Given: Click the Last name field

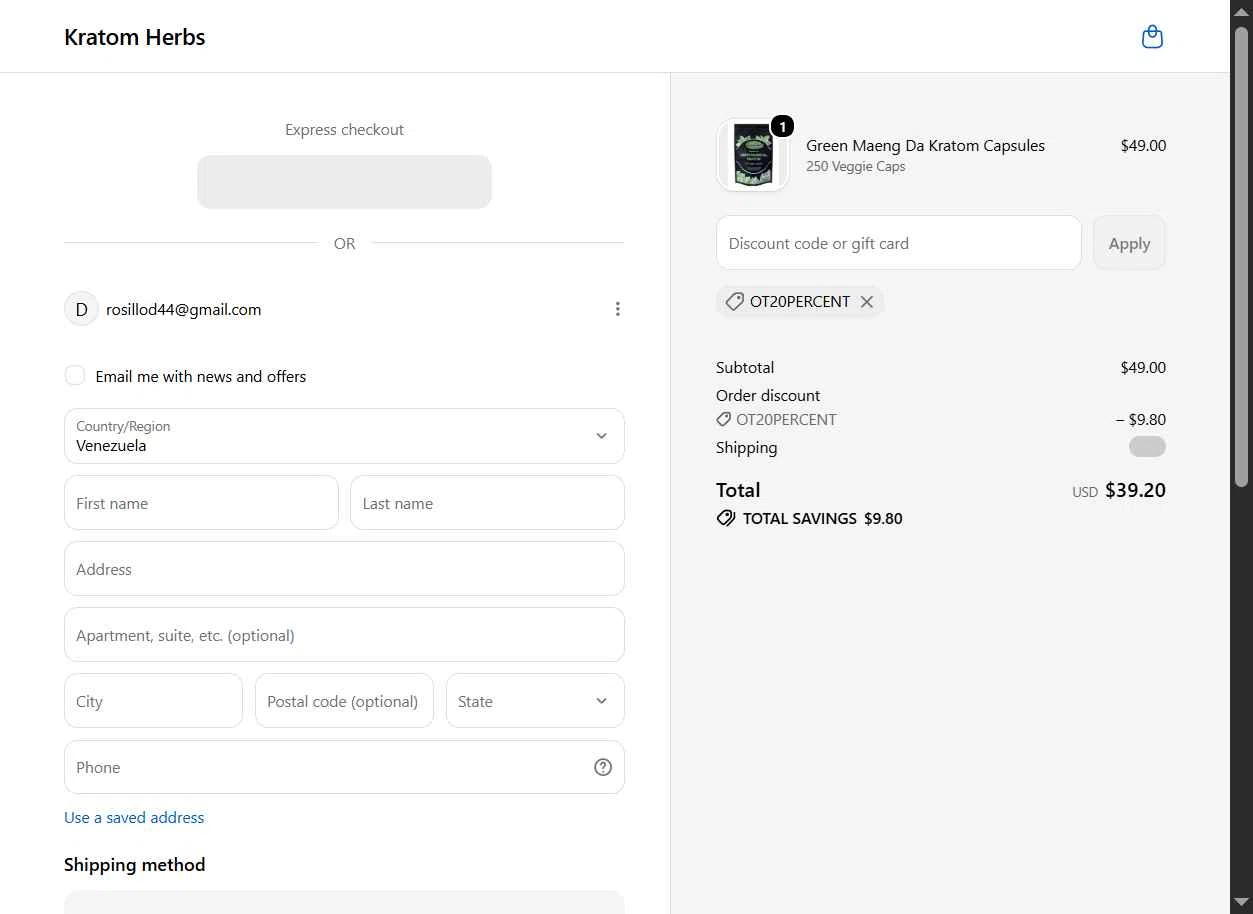Looking at the screenshot, I should click(487, 503).
